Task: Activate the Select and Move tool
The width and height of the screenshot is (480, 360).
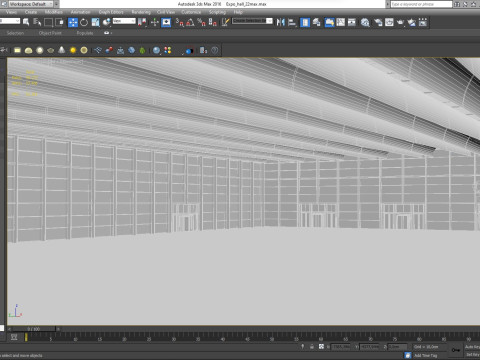Action: (73, 22)
